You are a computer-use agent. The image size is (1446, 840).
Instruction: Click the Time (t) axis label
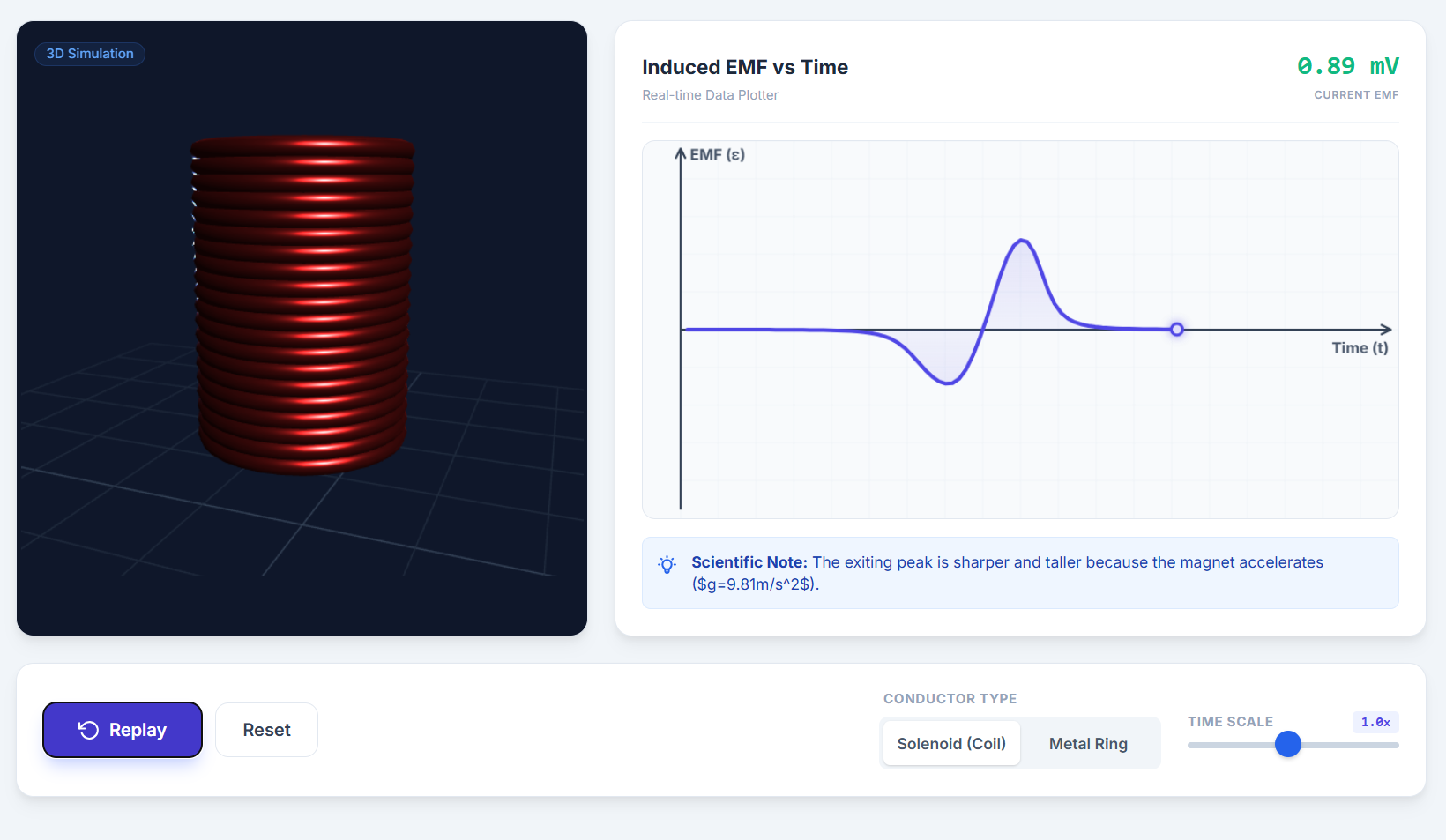tap(1360, 348)
